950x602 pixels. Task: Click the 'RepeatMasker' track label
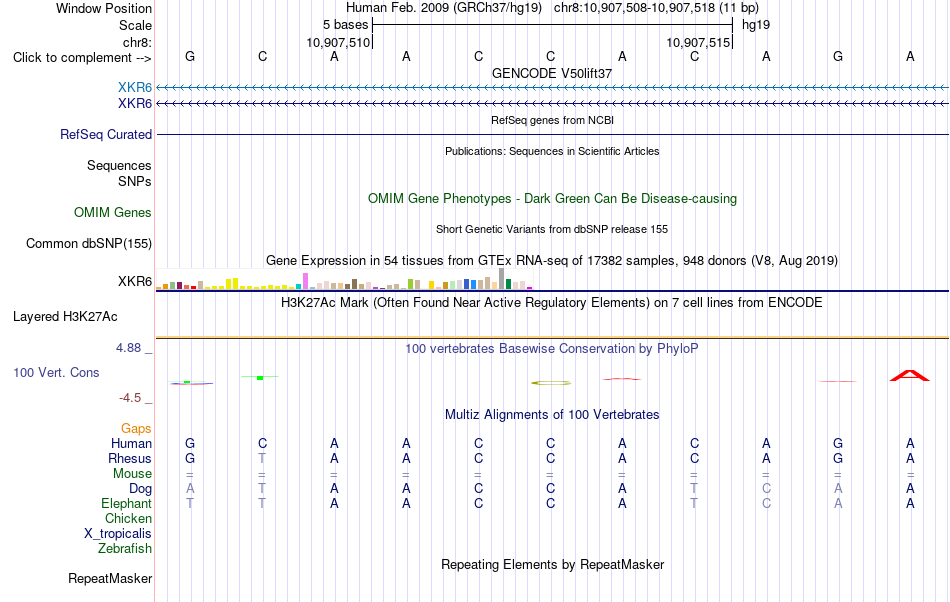click(110, 579)
